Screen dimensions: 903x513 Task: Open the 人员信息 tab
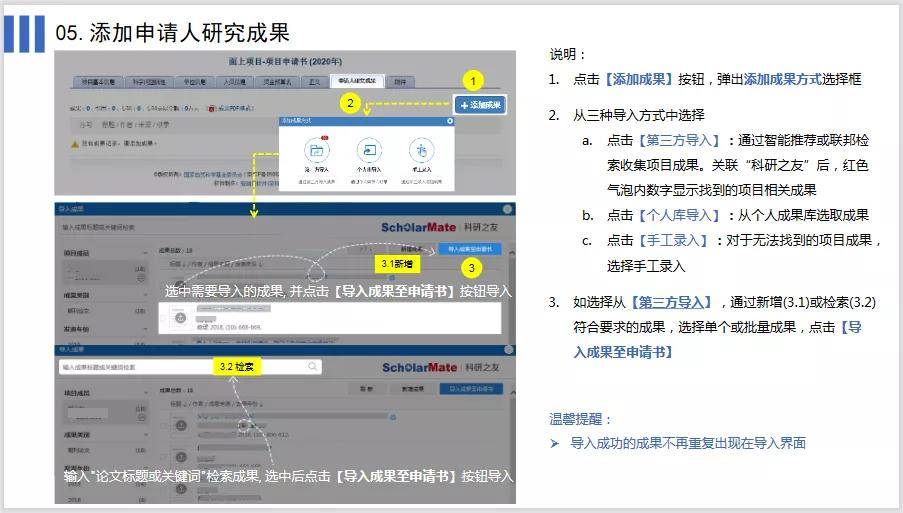coord(235,82)
